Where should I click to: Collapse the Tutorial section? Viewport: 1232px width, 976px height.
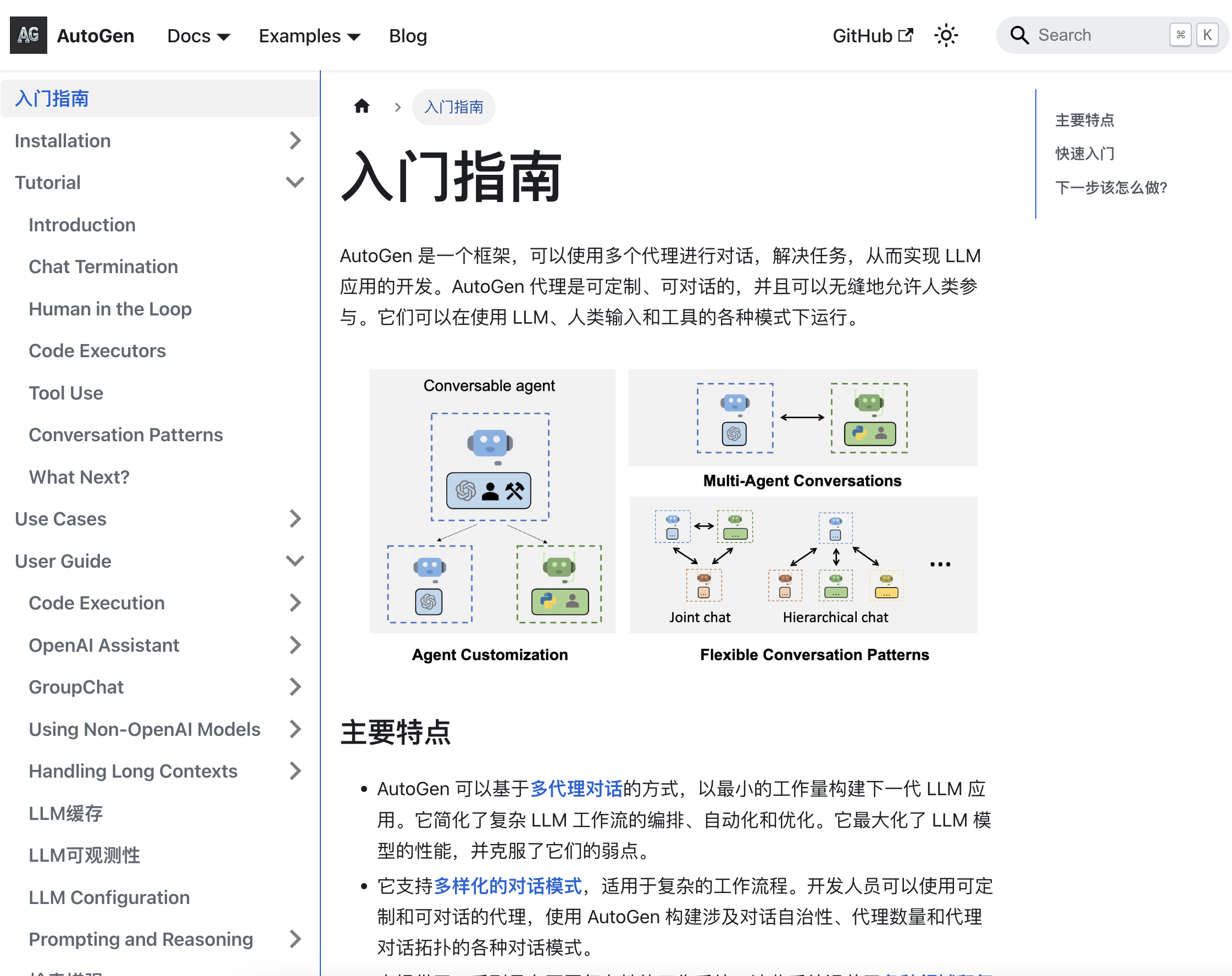tap(295, 182)
